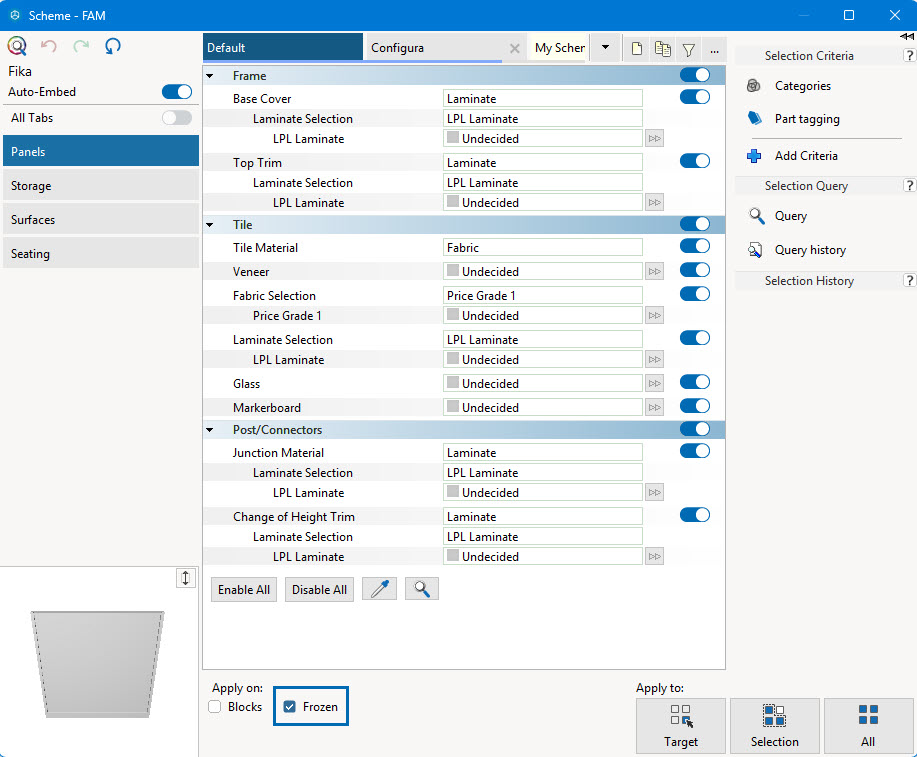Click the Scheme search magnifier icon
The height and width of the screenshot is (757, 917).
(x=17, y=46)
